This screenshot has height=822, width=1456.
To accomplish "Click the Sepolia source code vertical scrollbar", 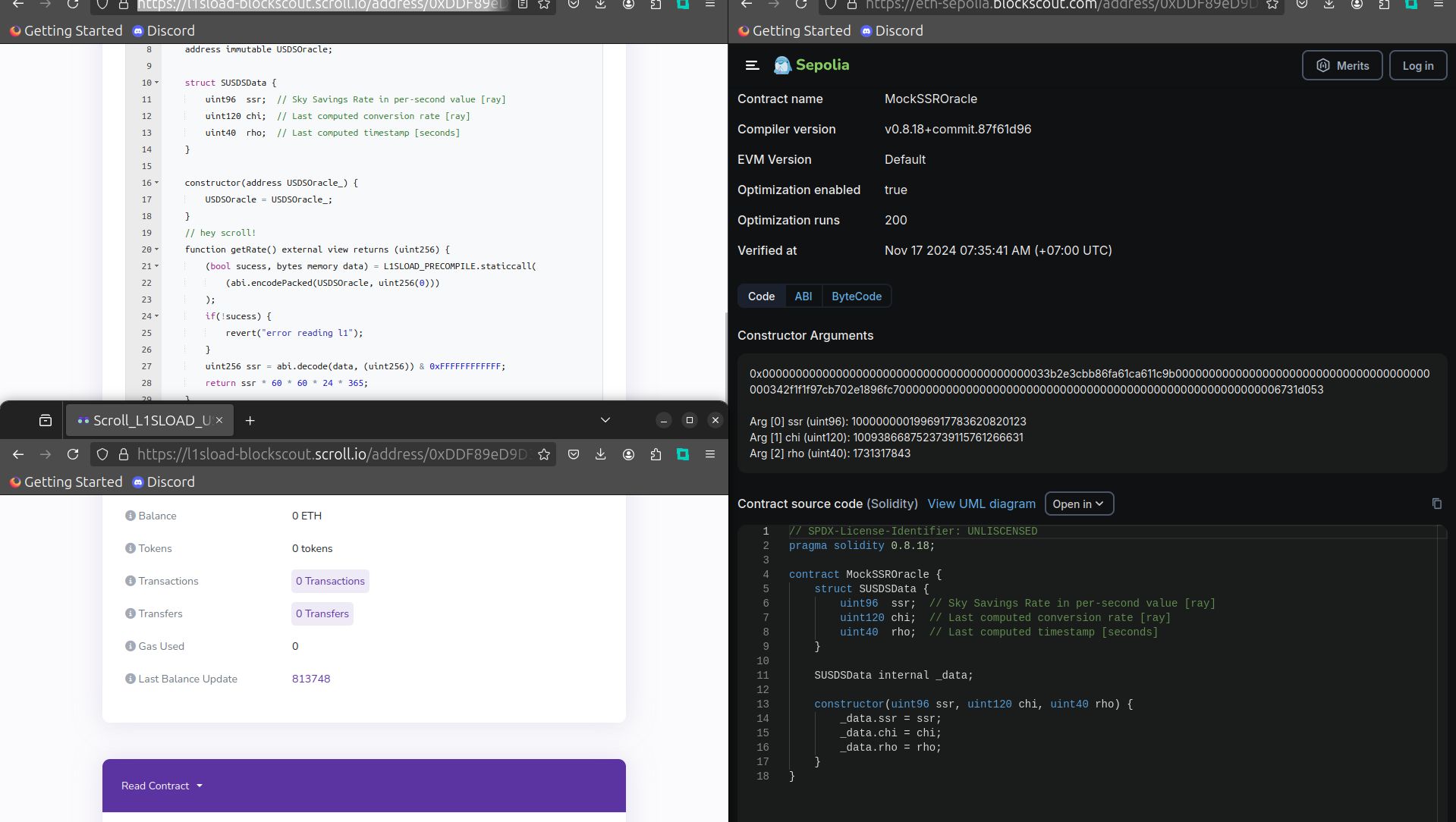I will pyautogui.click(x=1442, y=673).
